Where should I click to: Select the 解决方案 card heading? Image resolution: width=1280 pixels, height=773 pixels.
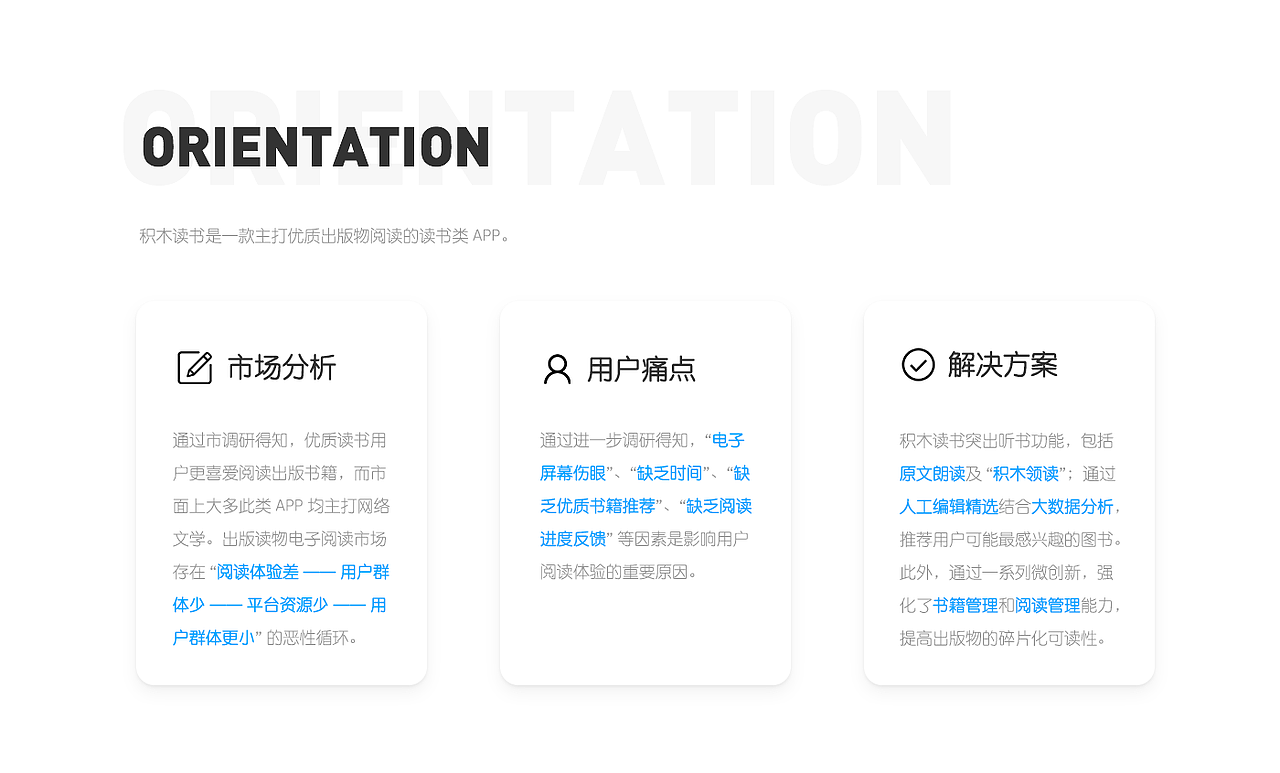click(x=1003, y=365)
